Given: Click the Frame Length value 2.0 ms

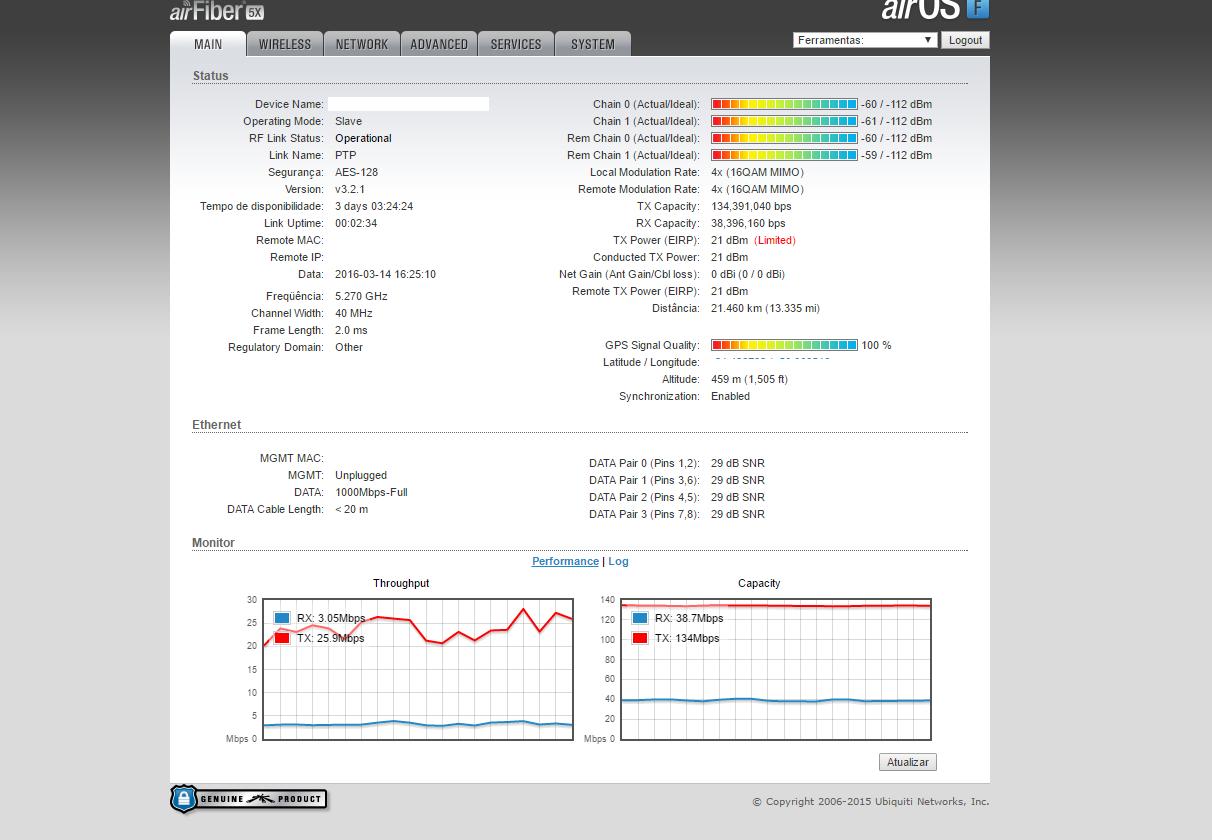Looking at the screenshot, I should pyautogui.click(x=351, y=330).
